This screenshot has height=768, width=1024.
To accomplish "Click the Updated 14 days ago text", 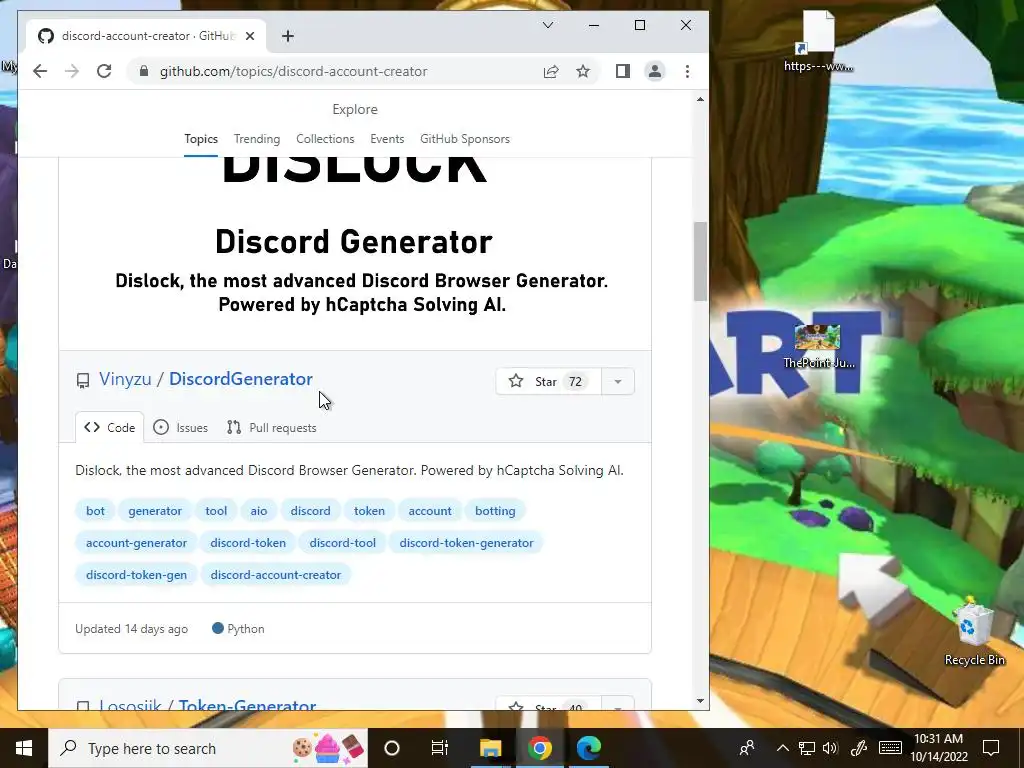I will coord(131,628).
